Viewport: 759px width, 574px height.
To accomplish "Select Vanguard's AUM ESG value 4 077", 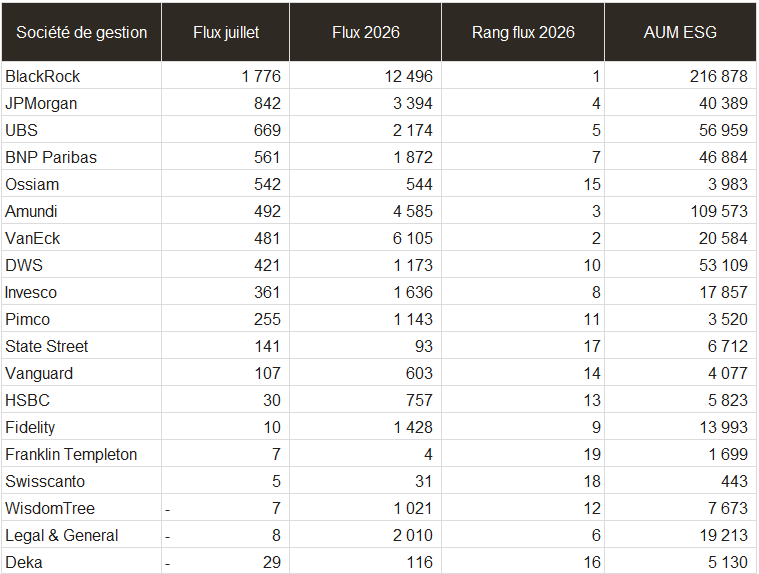I will point(728,374).
